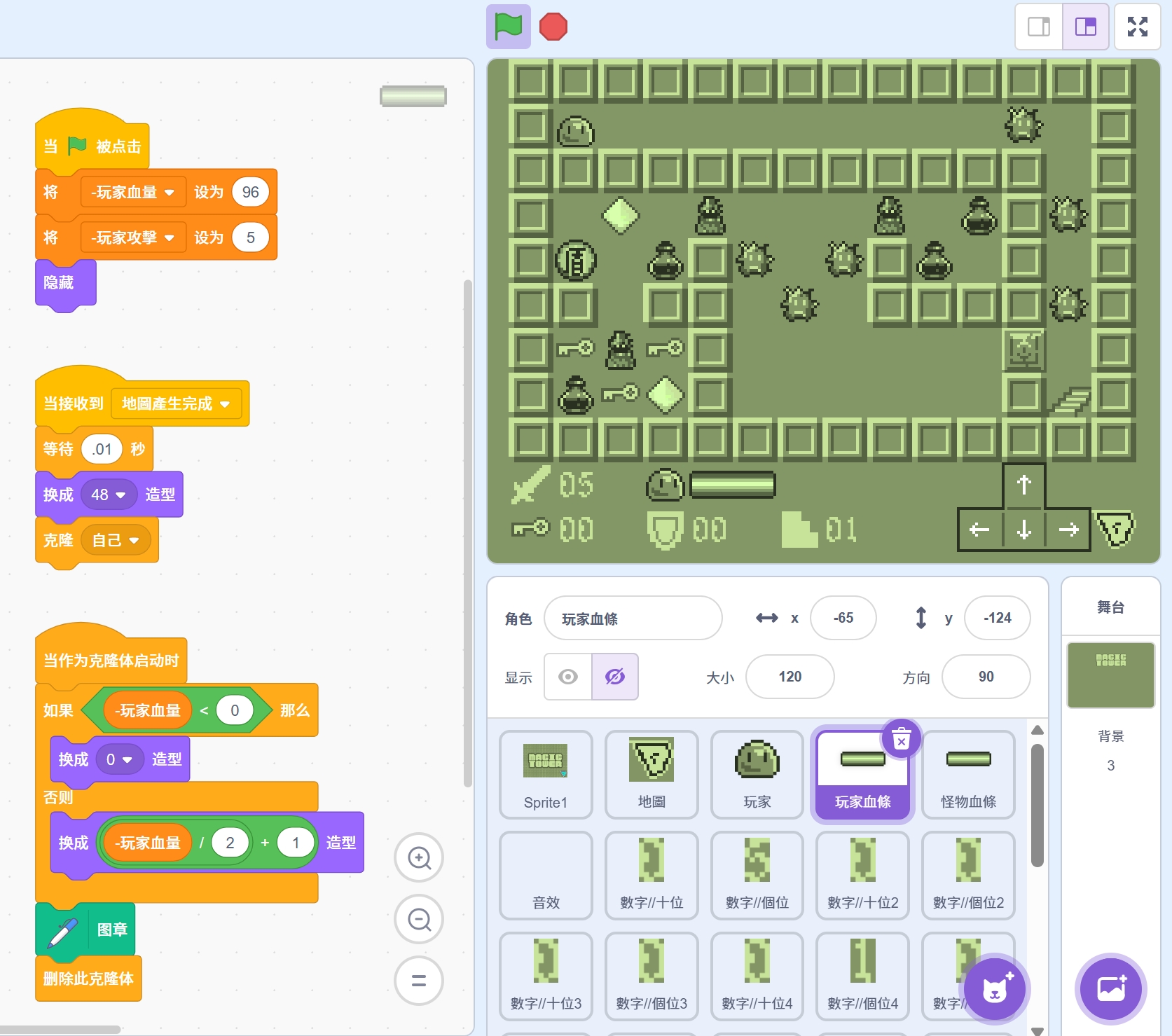Zoom in on the code workspace
Image resolution: width=1172 pixels, height=1036 pixels.
[x=419, y=857]
